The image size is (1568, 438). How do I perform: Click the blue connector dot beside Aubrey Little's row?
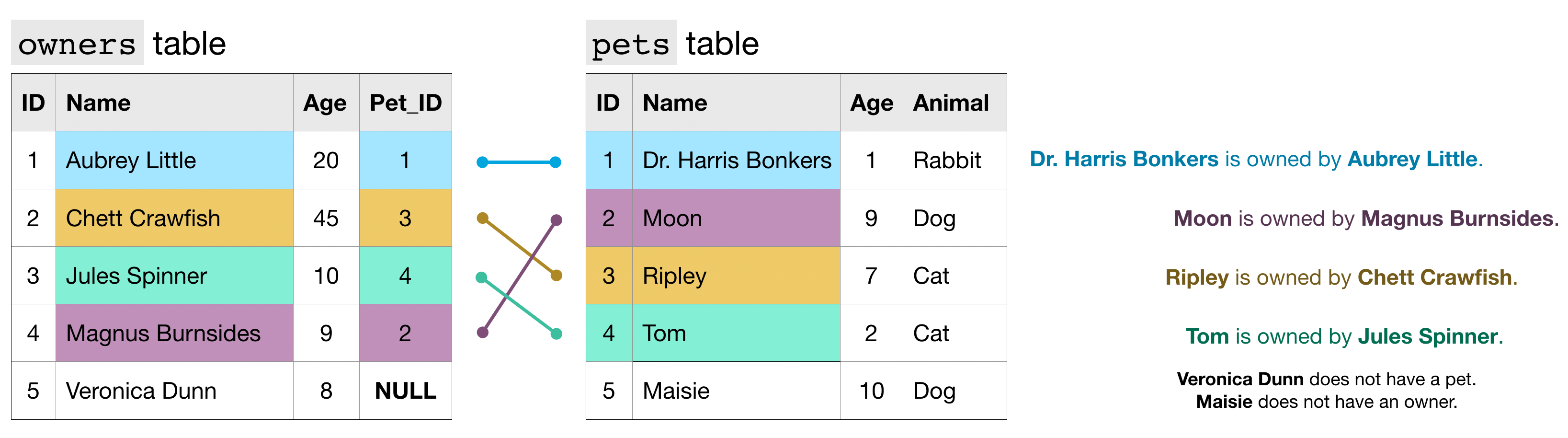click(483, 162)
